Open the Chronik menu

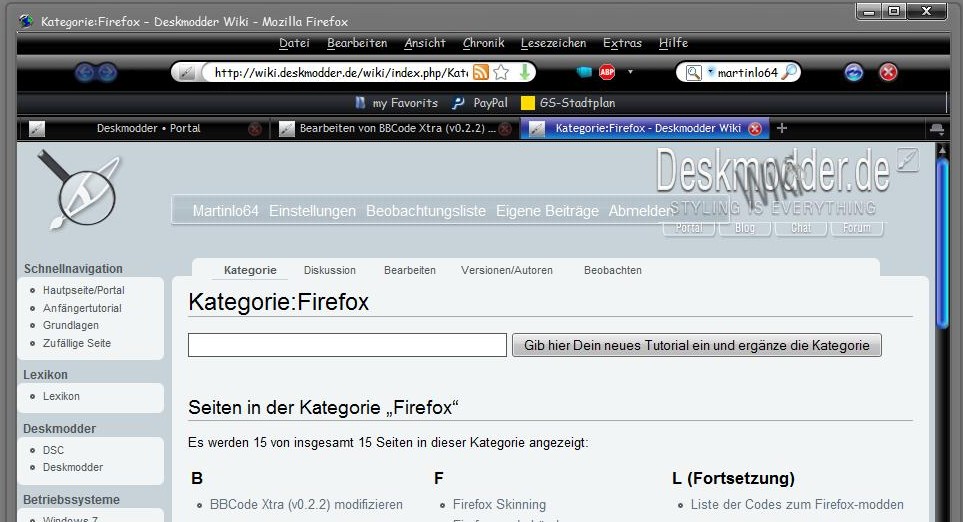[483, 43]
